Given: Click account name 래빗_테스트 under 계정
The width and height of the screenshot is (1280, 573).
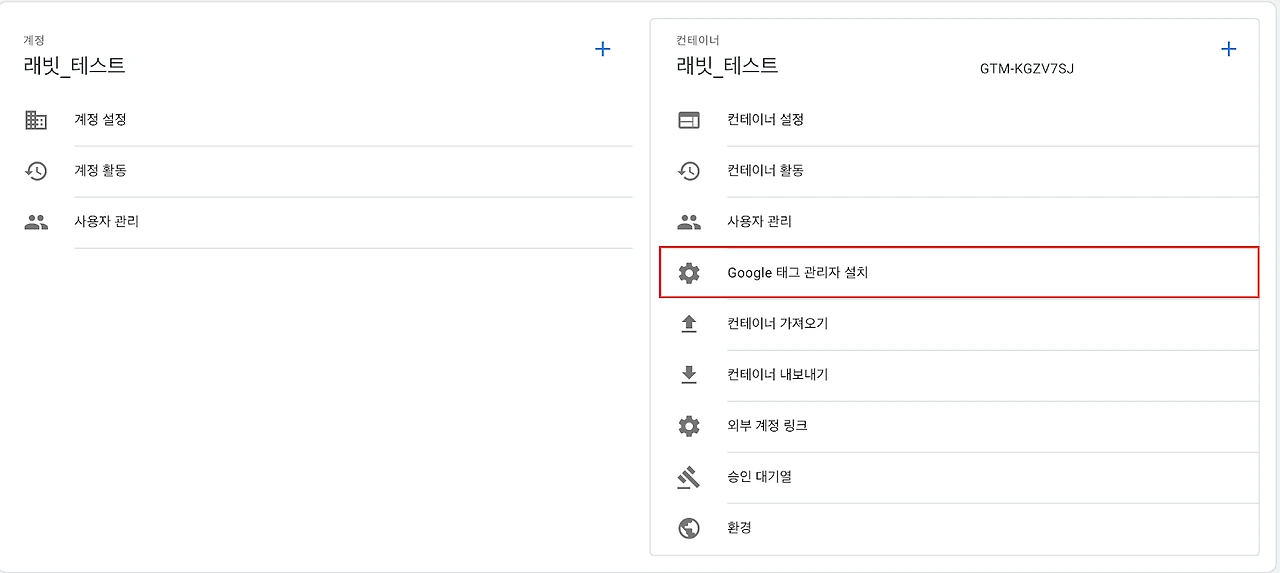Looking at the screenshot, I should click(x=74, y=66).
